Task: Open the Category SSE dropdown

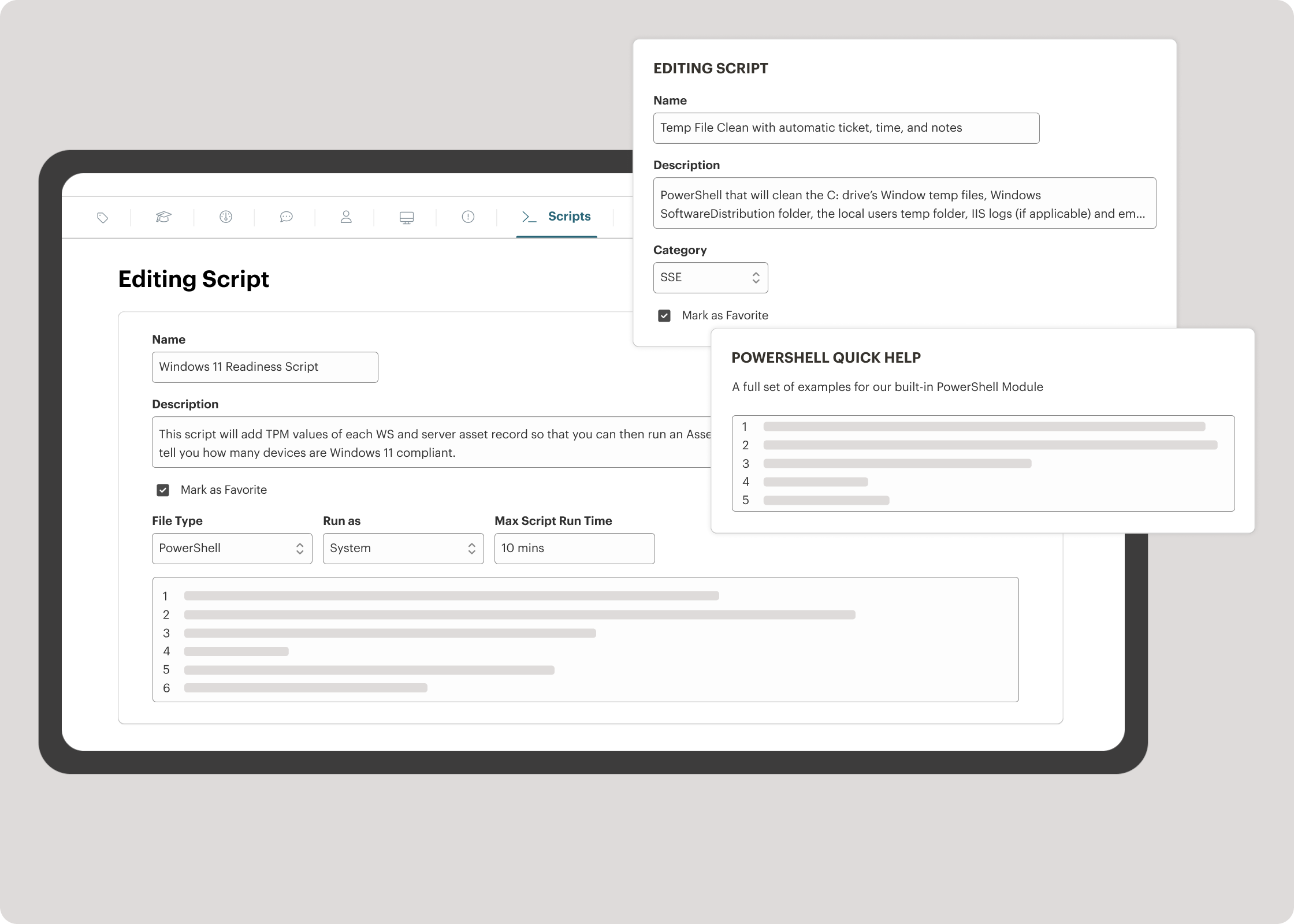Action: 710,278
